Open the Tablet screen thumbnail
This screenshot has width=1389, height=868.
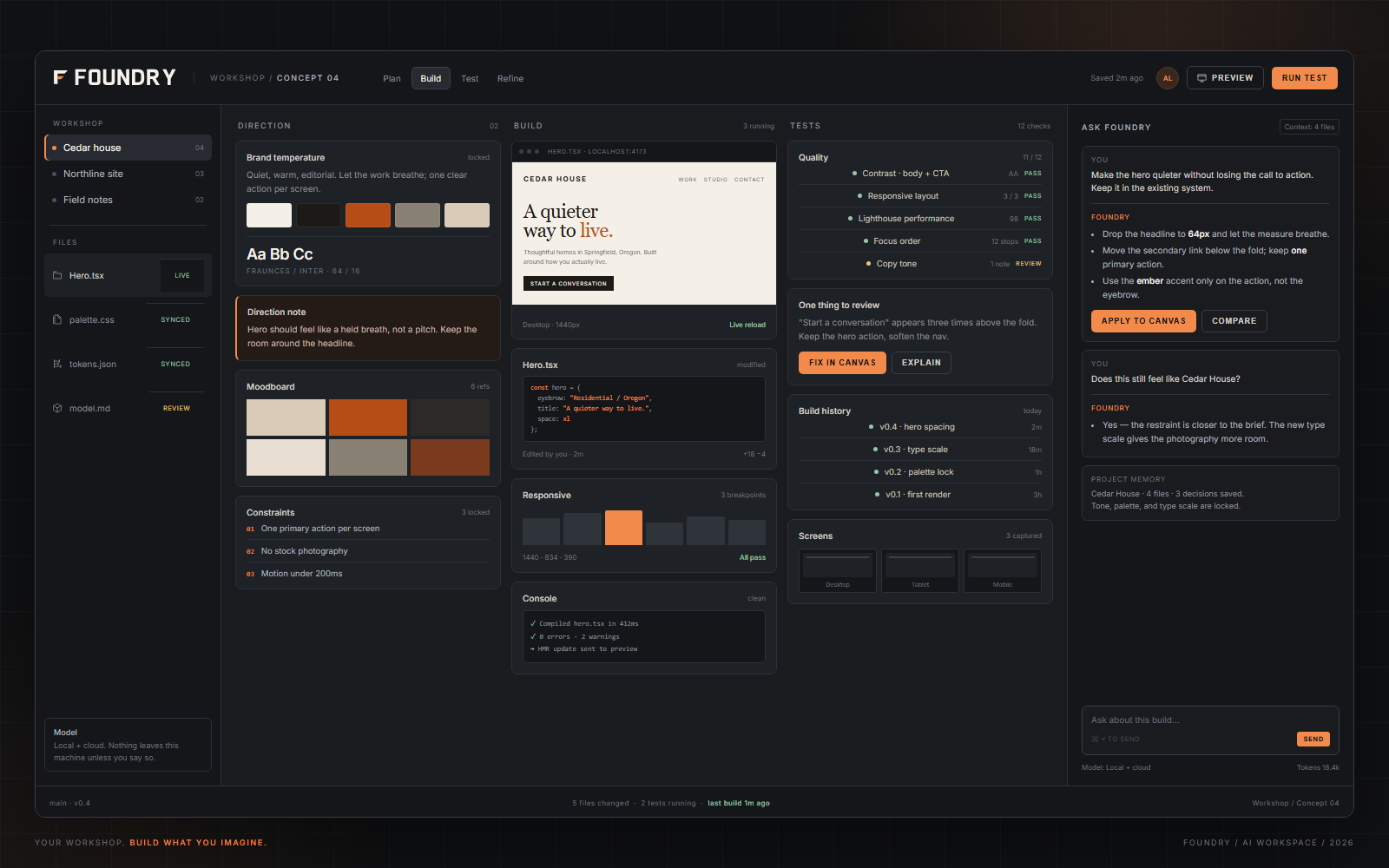click(x=920, y=570)
